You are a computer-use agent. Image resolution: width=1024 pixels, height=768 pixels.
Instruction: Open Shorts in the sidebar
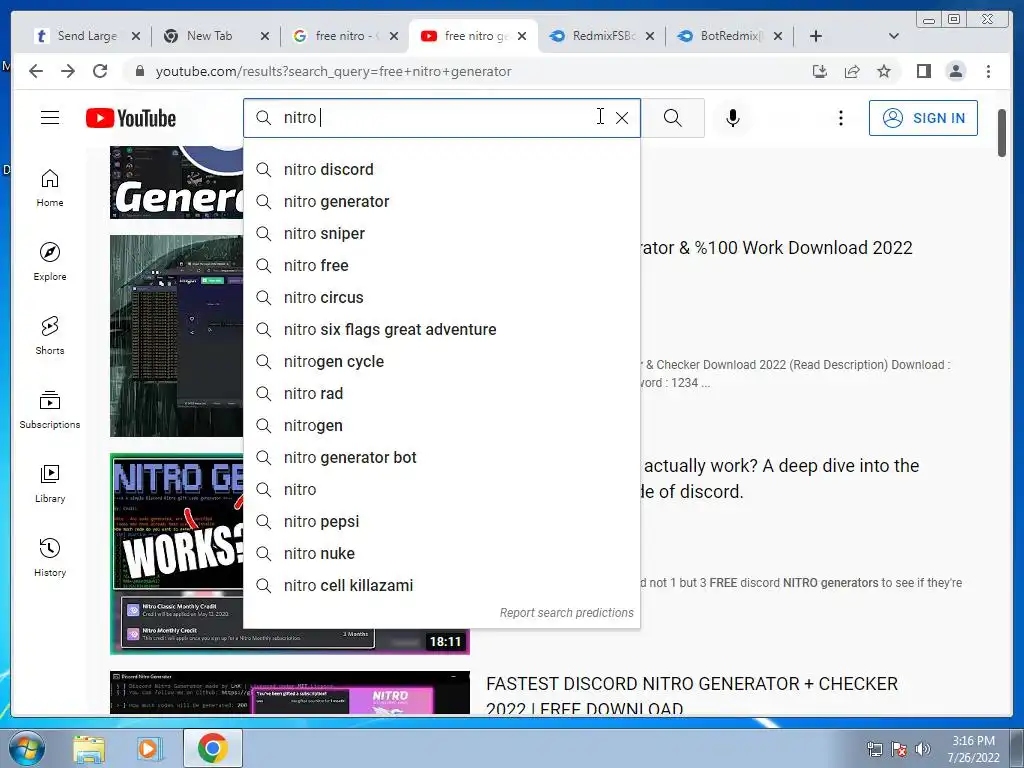(x=50, y=336)
